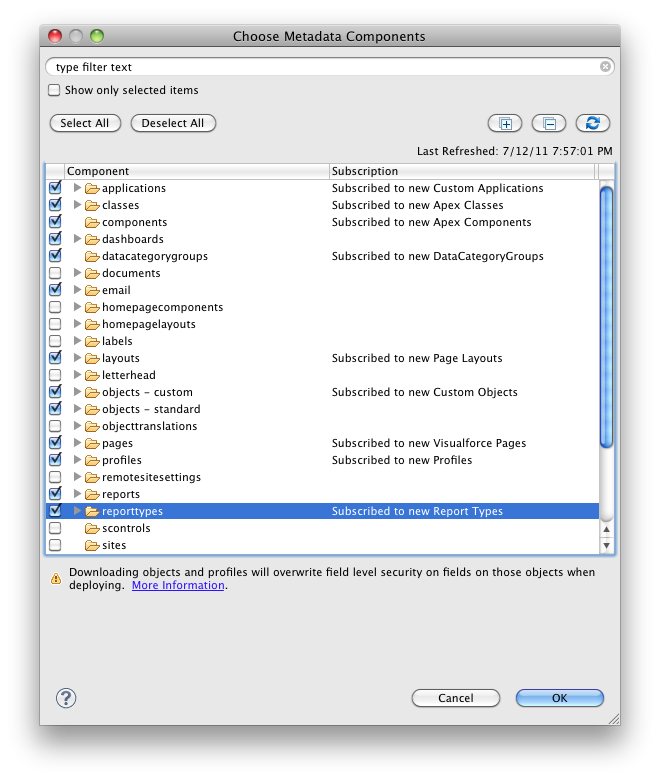Check the scontrols checkbox
This screenshot has width=660, height=780.
coord(55,528)
